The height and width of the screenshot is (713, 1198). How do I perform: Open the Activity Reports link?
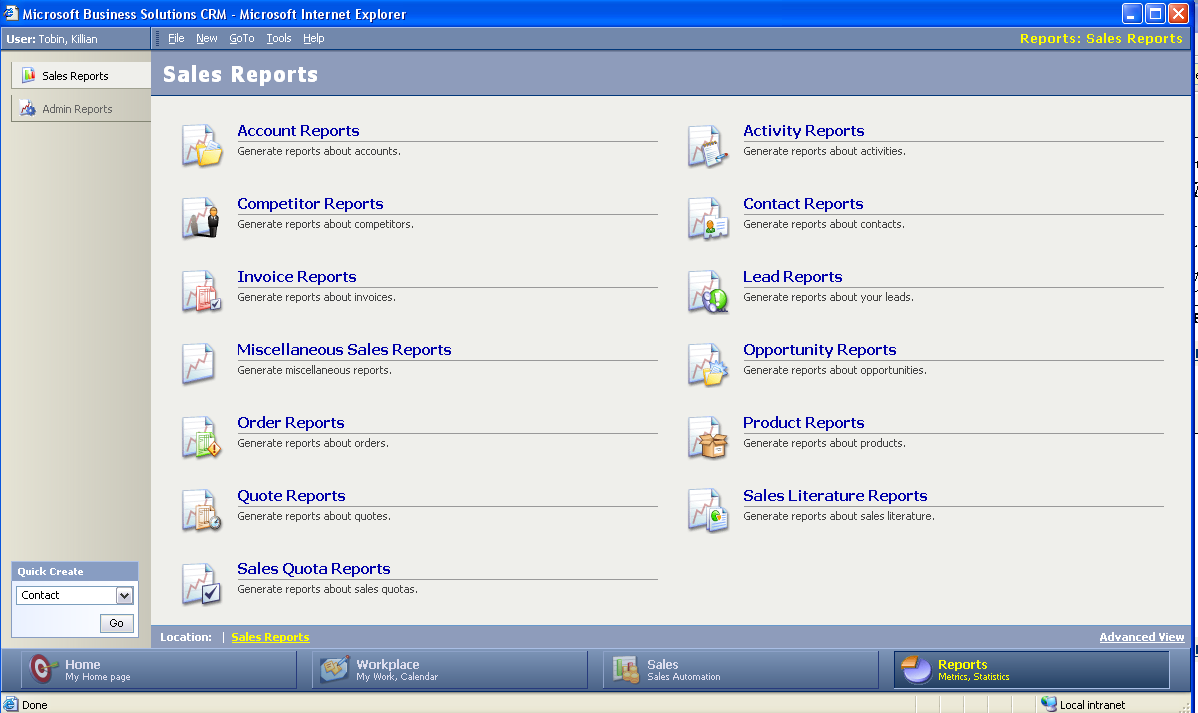[804, 131]
